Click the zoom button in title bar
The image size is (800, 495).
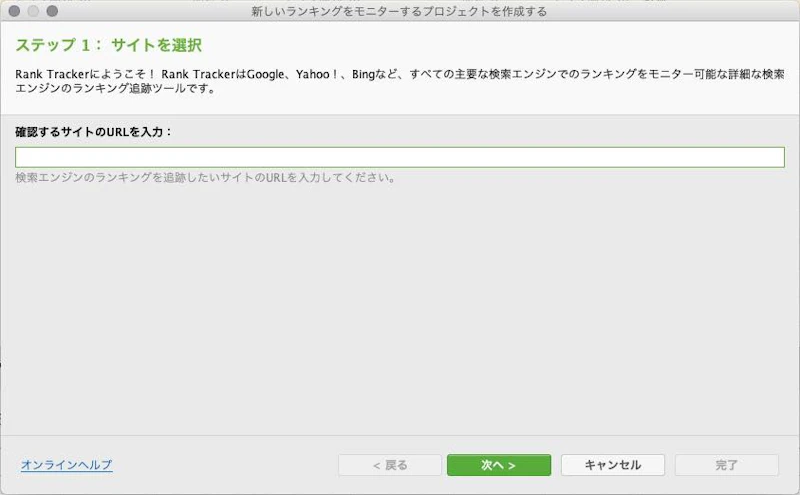[x=52, y=11]
